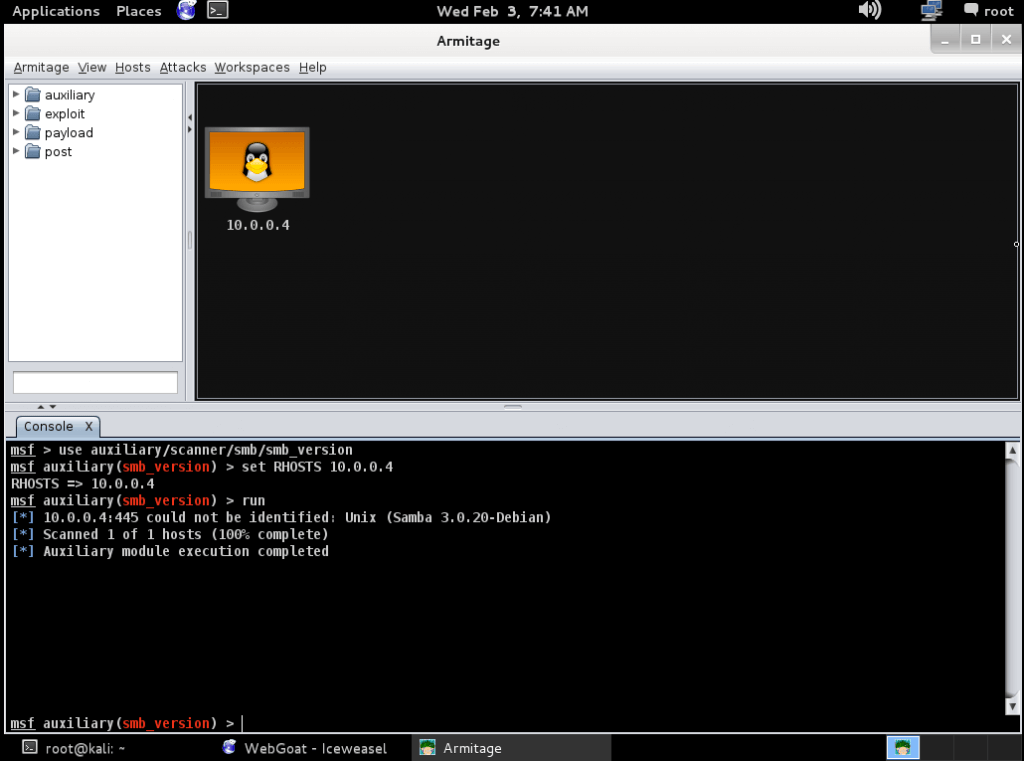Expand the payload module tree
1024x761 pixels.
click(x=16, y=133)
